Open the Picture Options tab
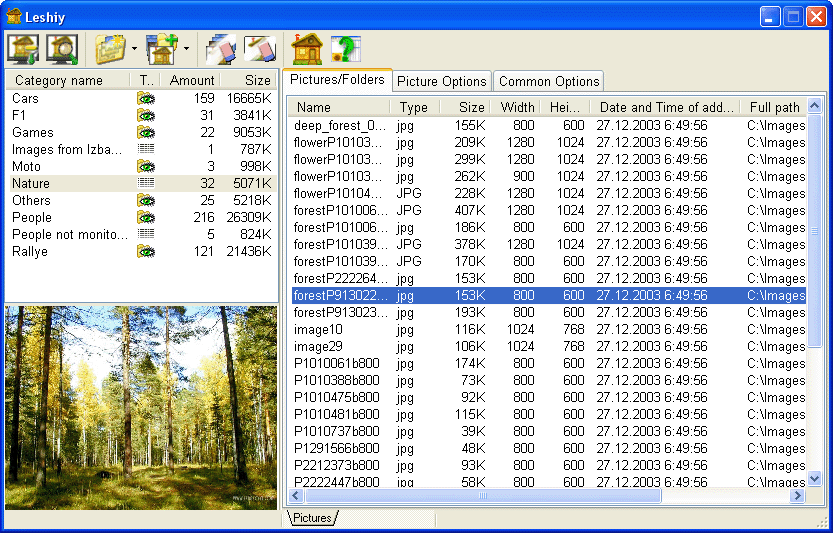Image resolution: width=833 pixels, height=533 pixels. pyautogui.click(x=442, y=81)
